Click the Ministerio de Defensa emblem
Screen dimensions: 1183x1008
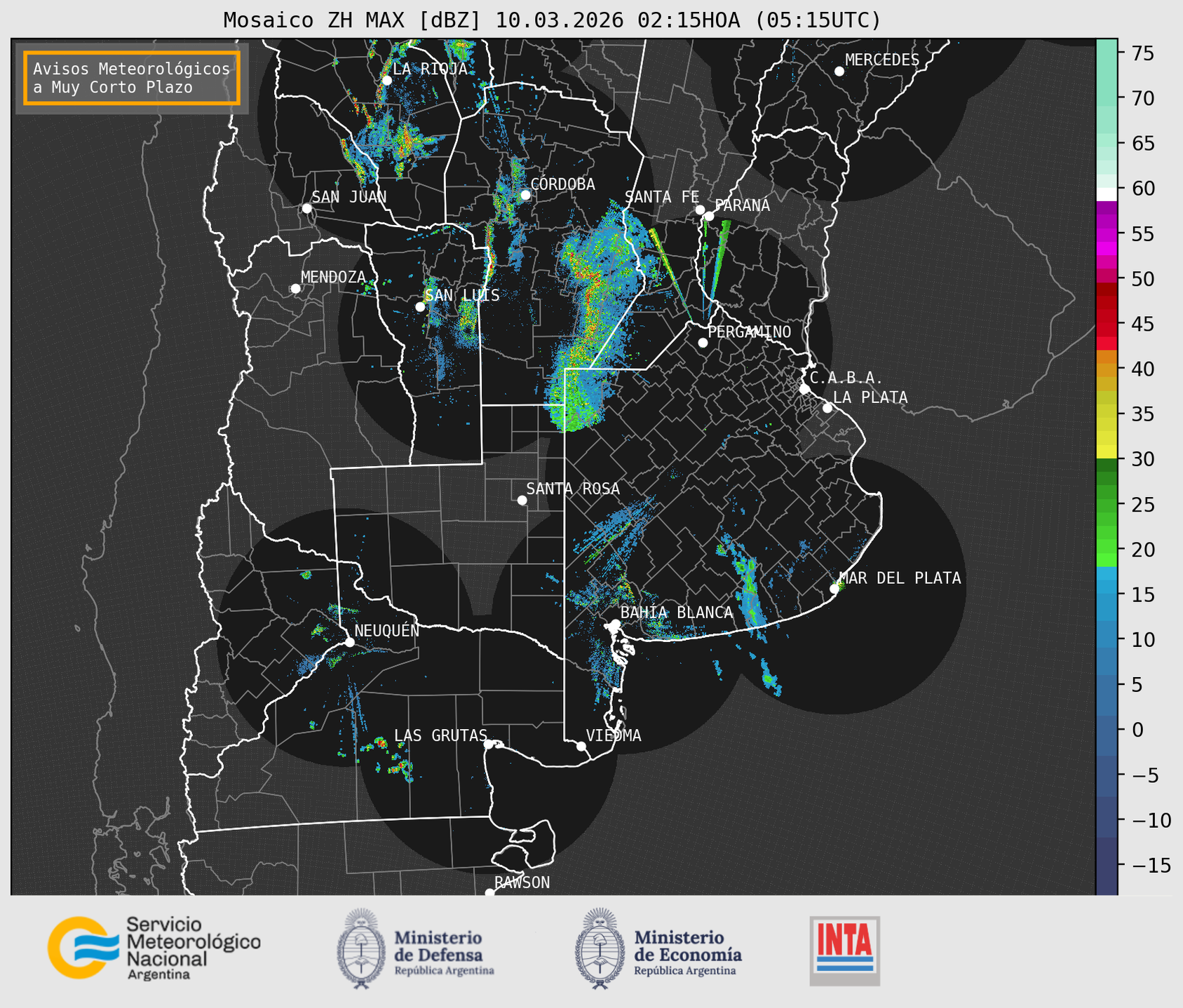[361, 948]
